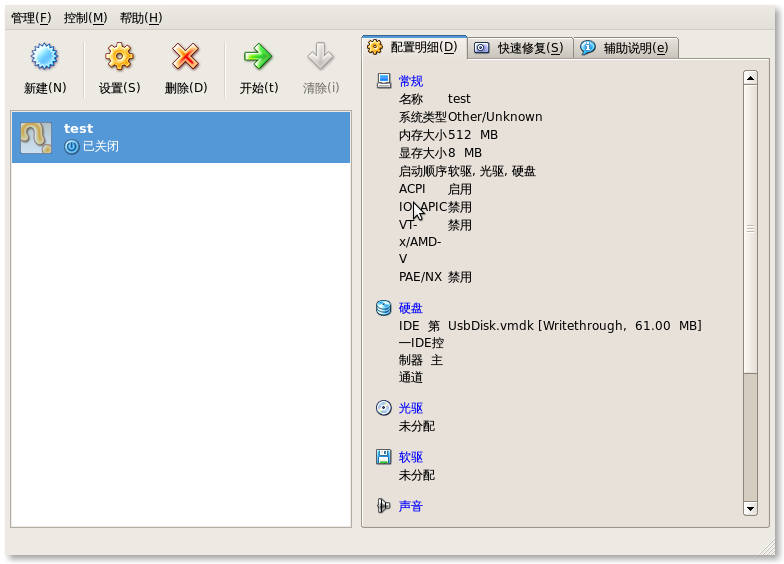
Task: Click the 删除(D) red X icon
Action: pos(186,56)
